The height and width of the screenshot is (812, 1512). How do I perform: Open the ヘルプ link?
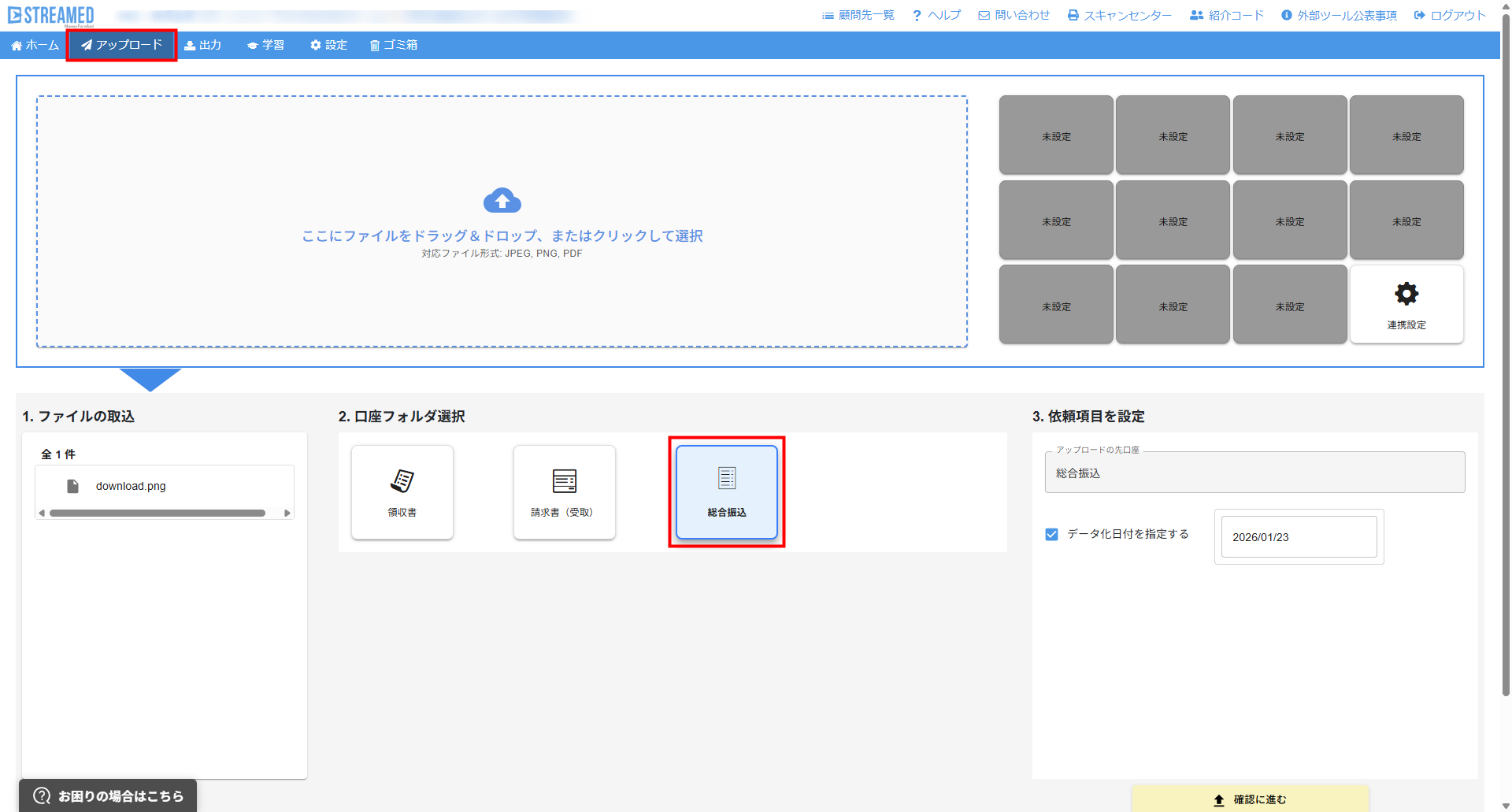point(936,15)
